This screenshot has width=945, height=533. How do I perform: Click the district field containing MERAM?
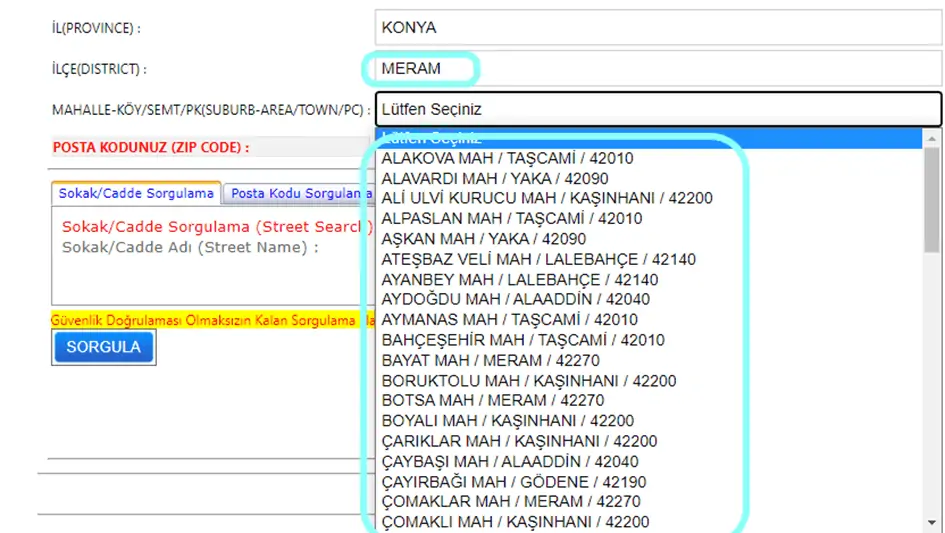[421, 69]
